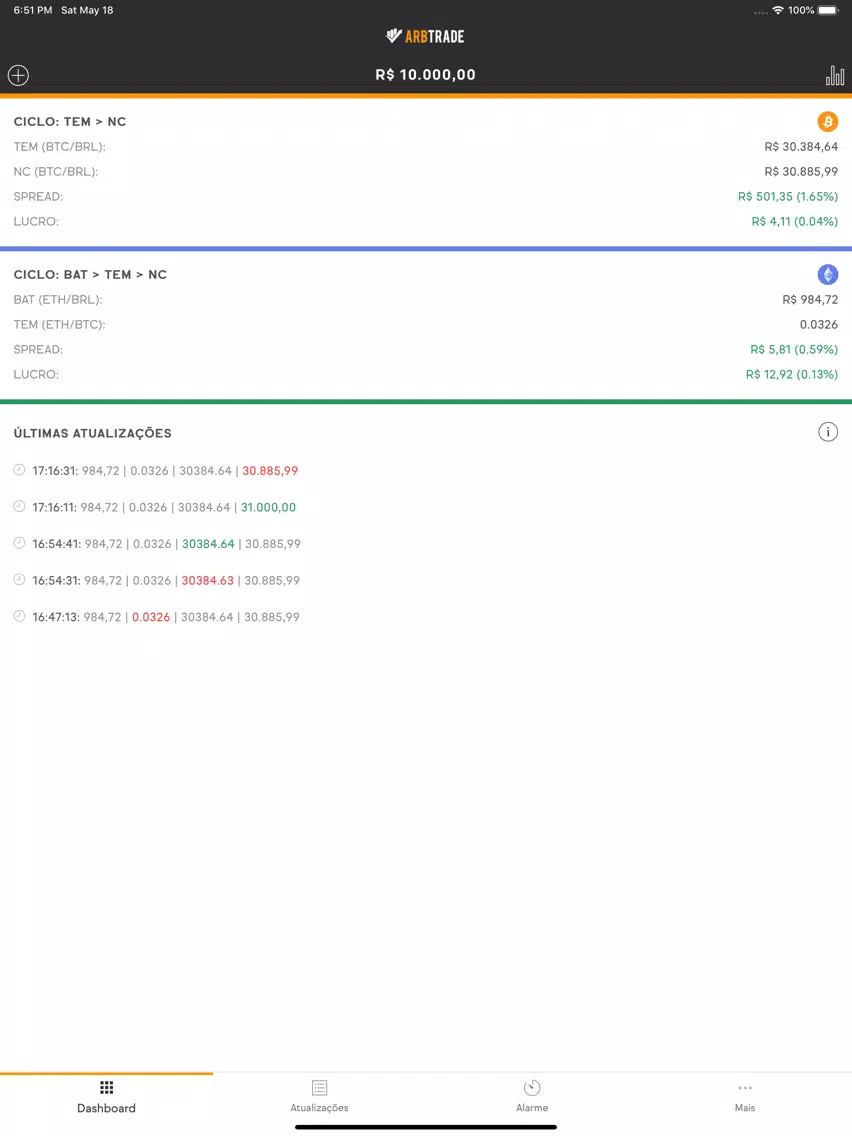Tap clock icon for 17:16:11 update
This screenshot has height=1136, width=852.
click(x=20, y=507)
